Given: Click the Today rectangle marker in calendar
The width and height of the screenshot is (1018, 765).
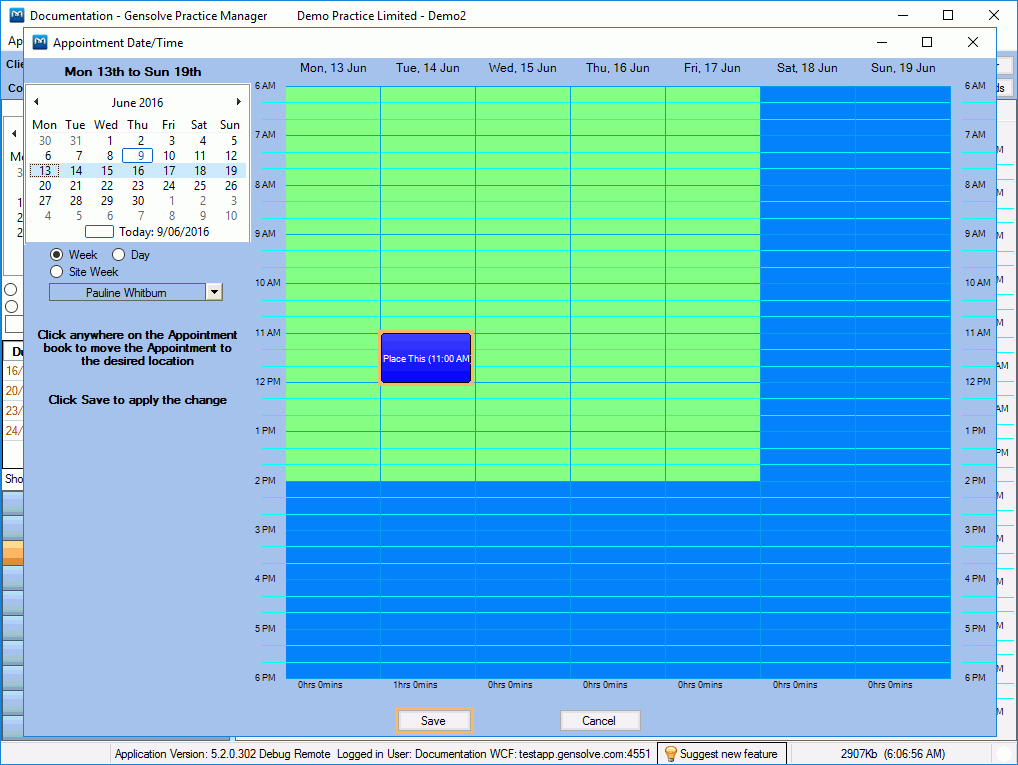Looking at the screenshot, I should point(99,231).
